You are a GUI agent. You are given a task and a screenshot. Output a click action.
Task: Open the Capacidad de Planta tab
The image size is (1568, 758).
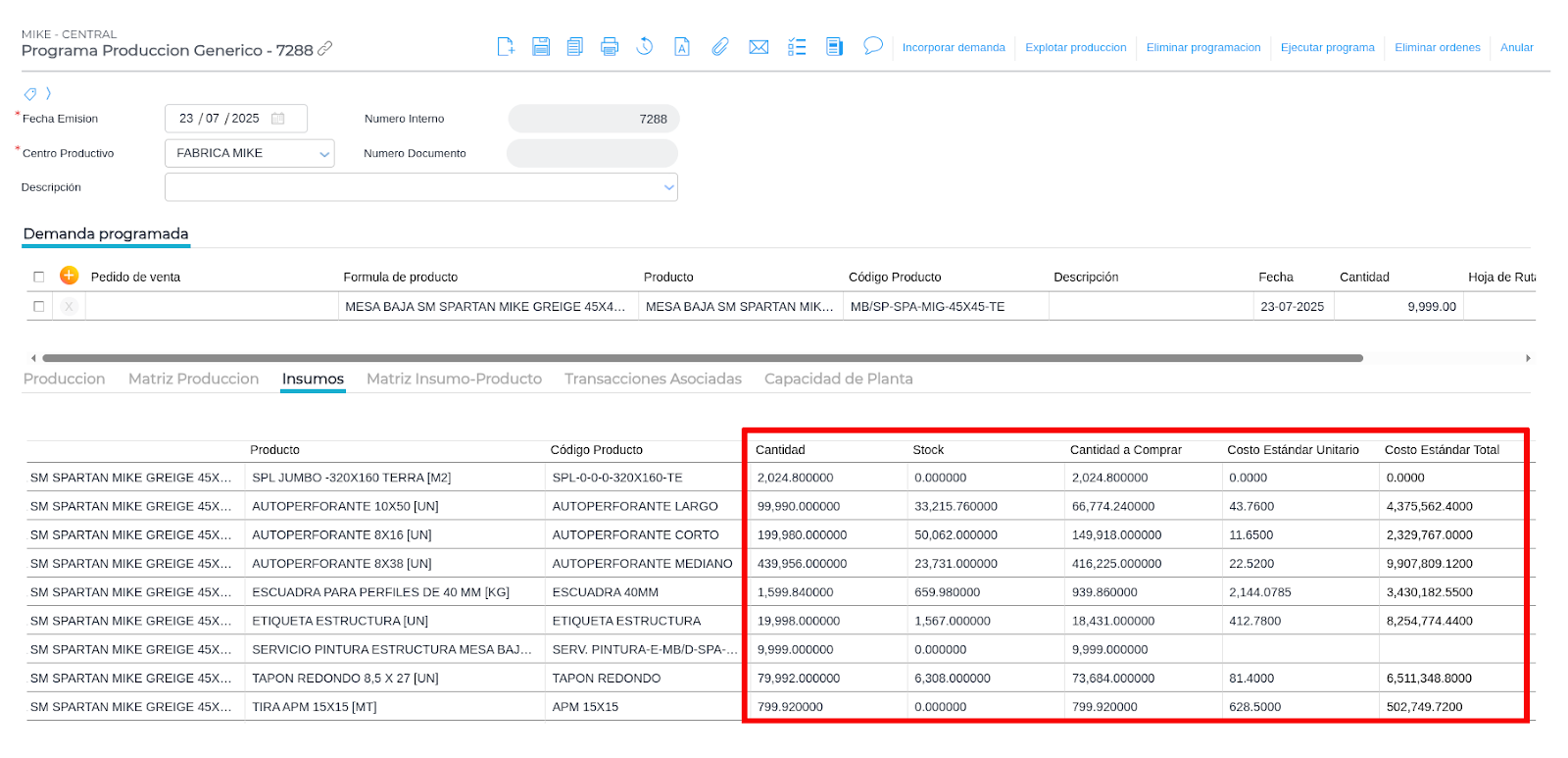838,379
